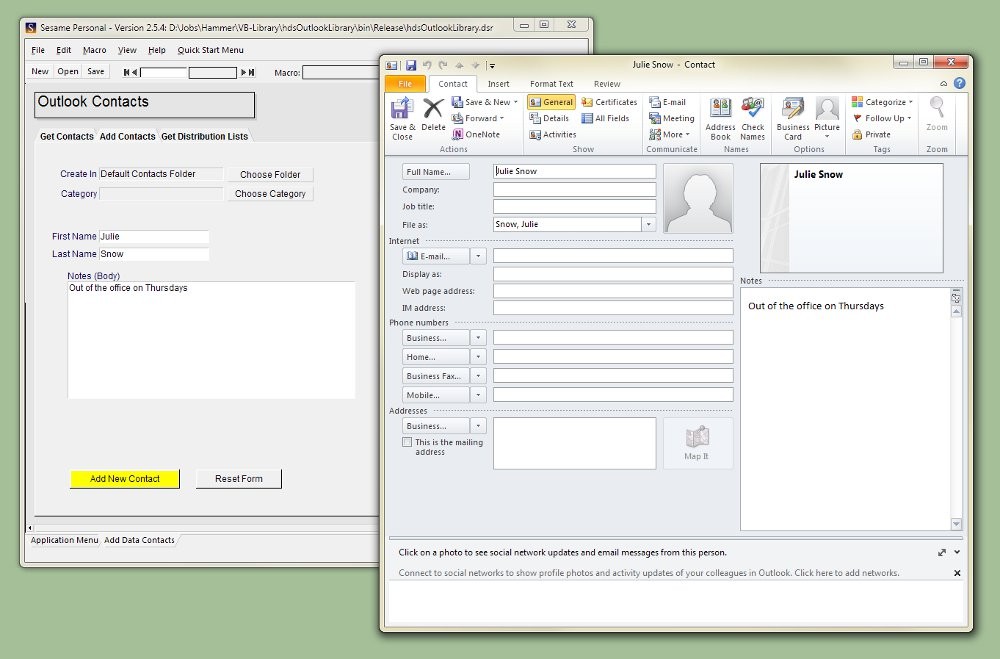
Task: Open dropdown arrow beside Home phone
Action: click(x=478, y=357)
